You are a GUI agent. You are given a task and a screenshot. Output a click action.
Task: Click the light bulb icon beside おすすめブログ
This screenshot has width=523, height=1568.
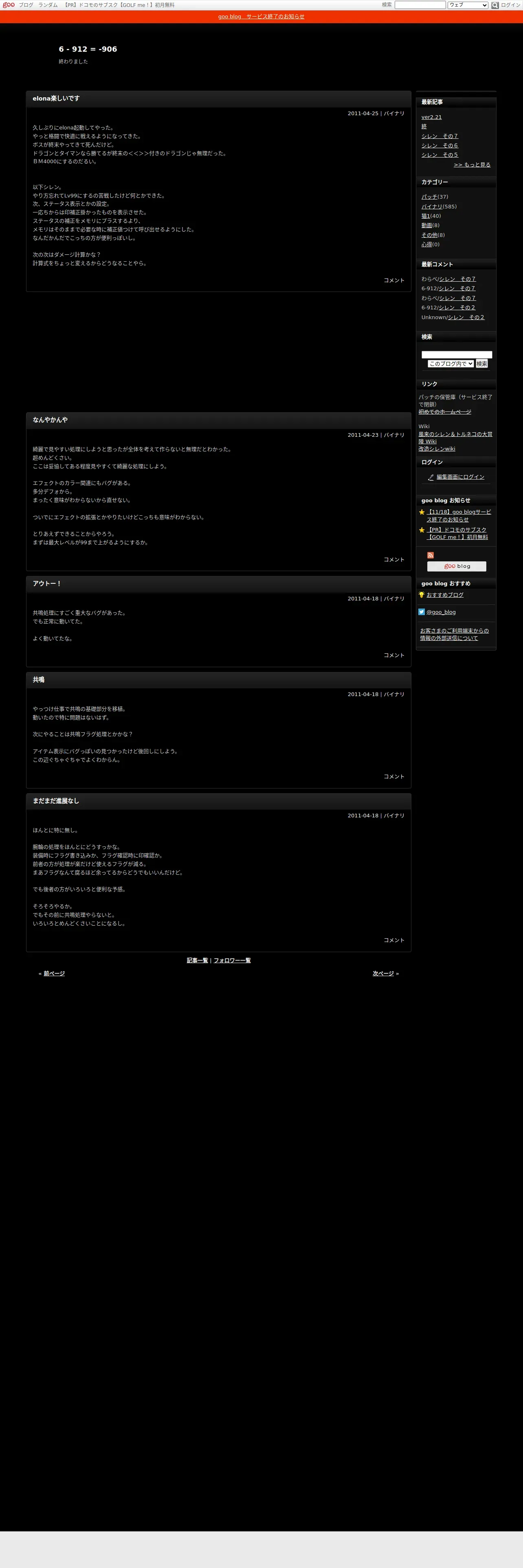(421, 595)
